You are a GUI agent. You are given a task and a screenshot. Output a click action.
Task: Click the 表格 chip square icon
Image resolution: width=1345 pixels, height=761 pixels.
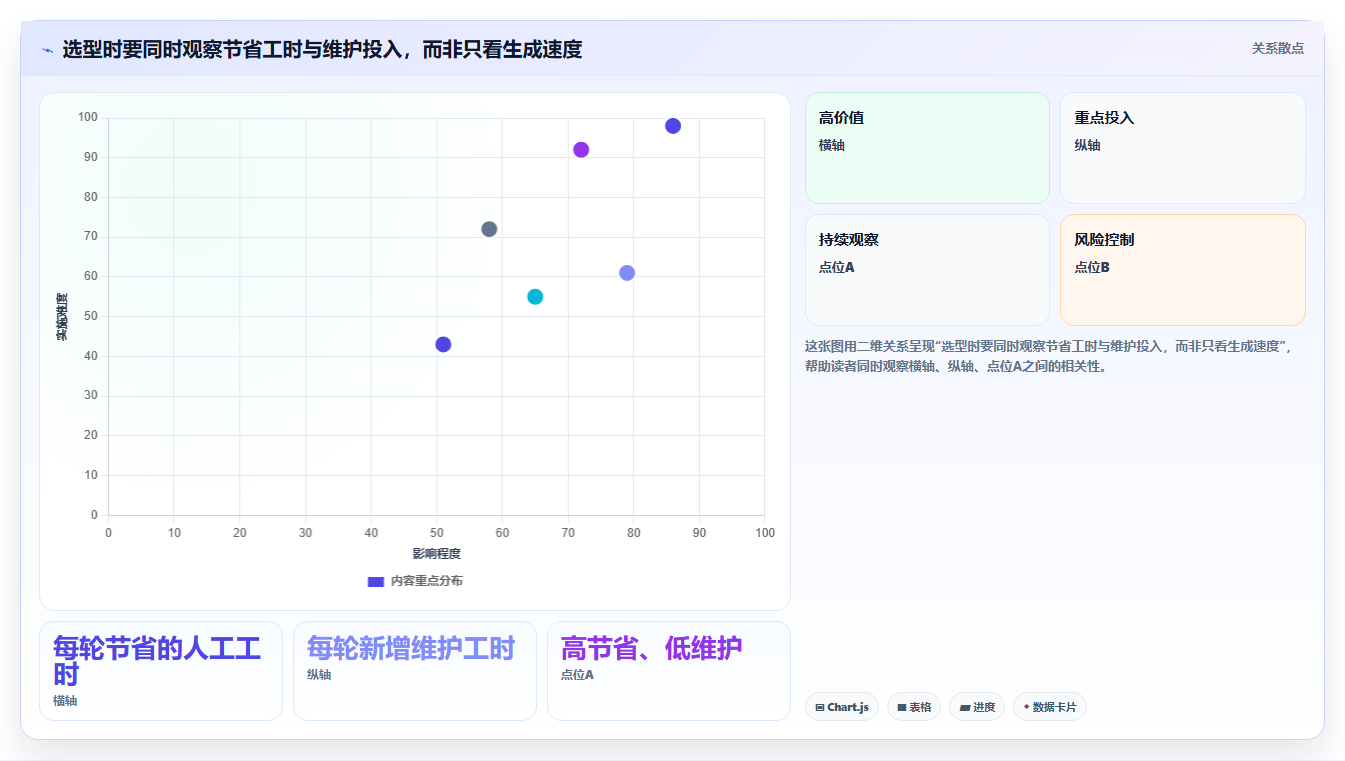coord(902,707)
